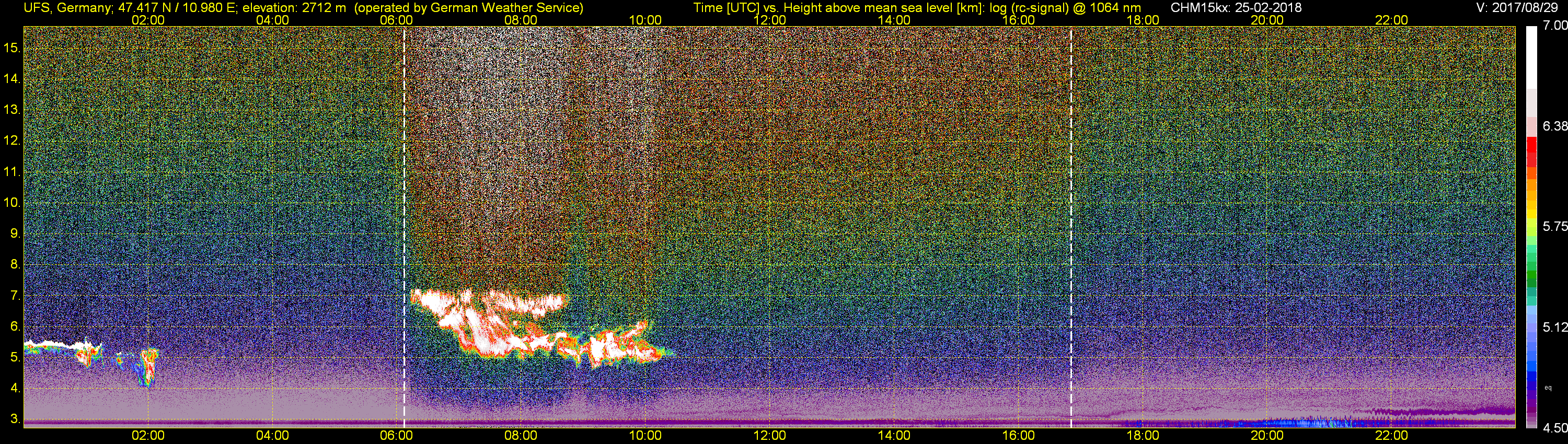Click the colorbar maximum value "7.00"
The height and width of the screenshot is (444, 1568).
[1554, 26]
